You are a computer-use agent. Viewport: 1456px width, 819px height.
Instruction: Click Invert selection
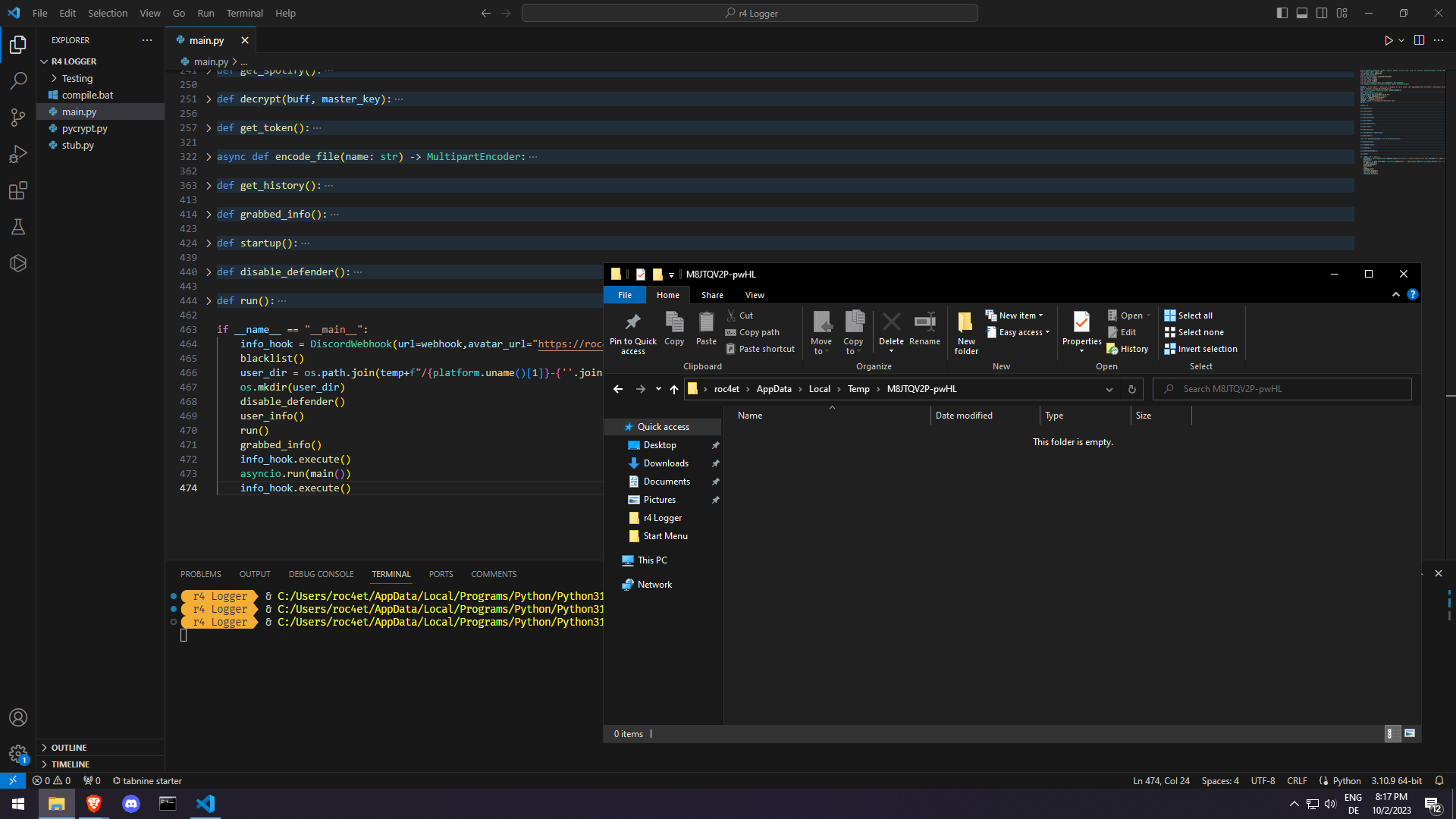click(1200, 349)
